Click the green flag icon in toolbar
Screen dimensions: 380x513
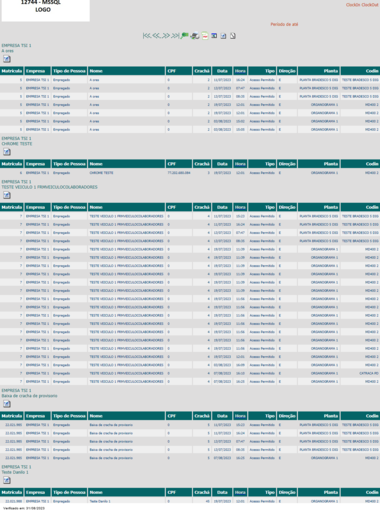[185, 36]
